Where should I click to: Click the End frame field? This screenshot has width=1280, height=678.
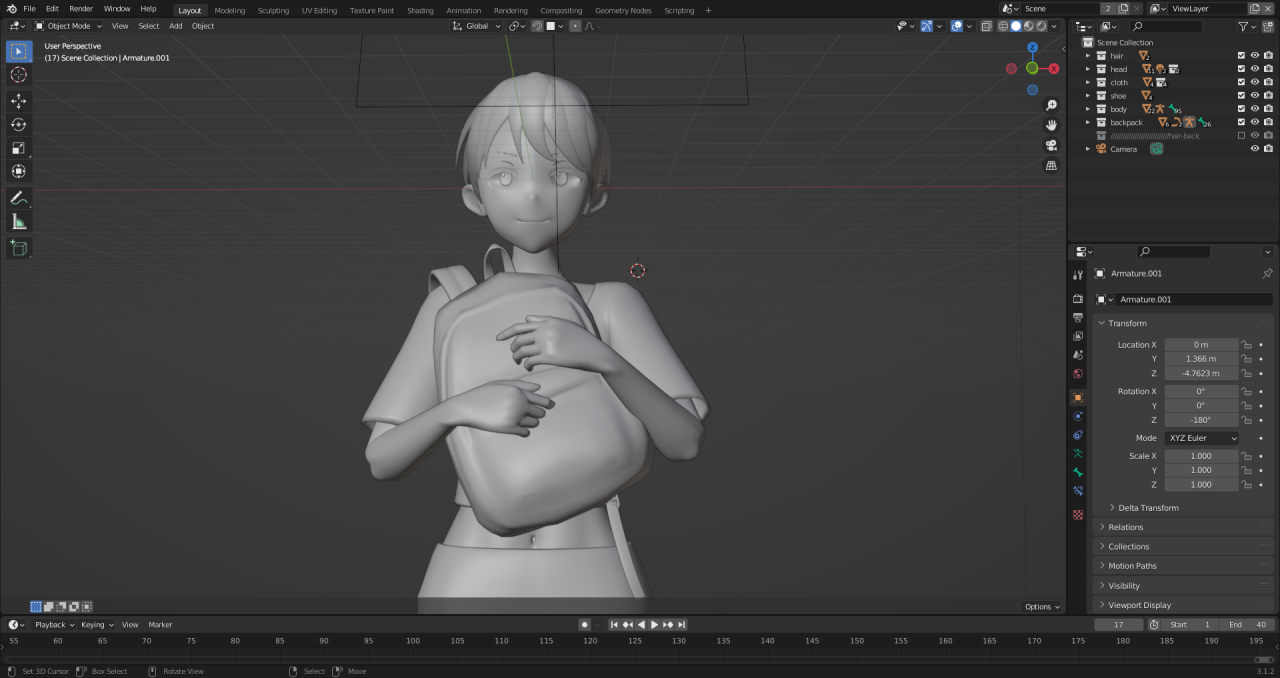(1248, 625)
